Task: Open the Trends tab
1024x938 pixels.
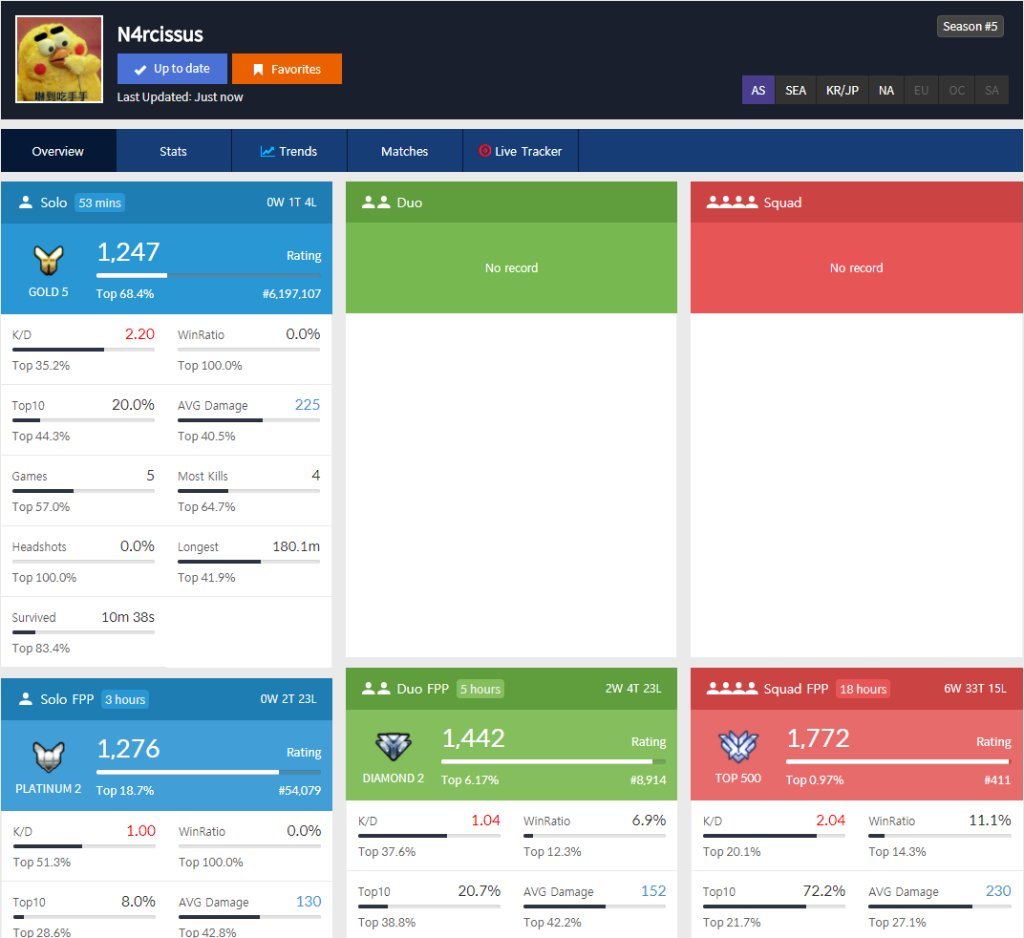Action: (x=289, y=151)
